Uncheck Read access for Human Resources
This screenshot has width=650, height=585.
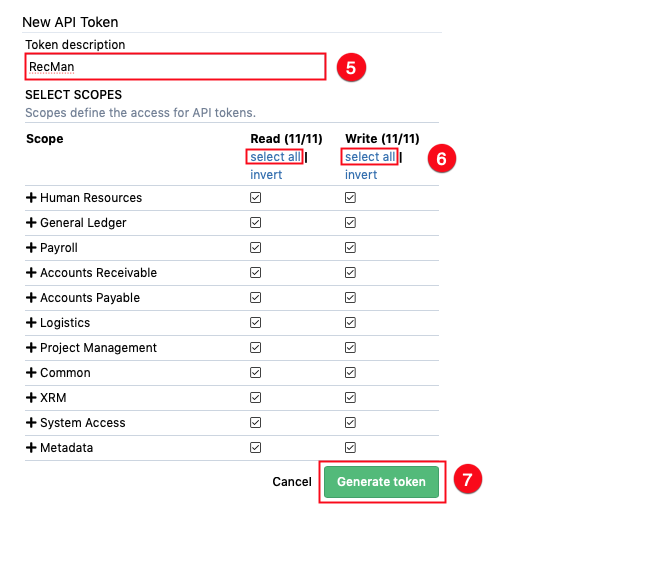[255, 198]
